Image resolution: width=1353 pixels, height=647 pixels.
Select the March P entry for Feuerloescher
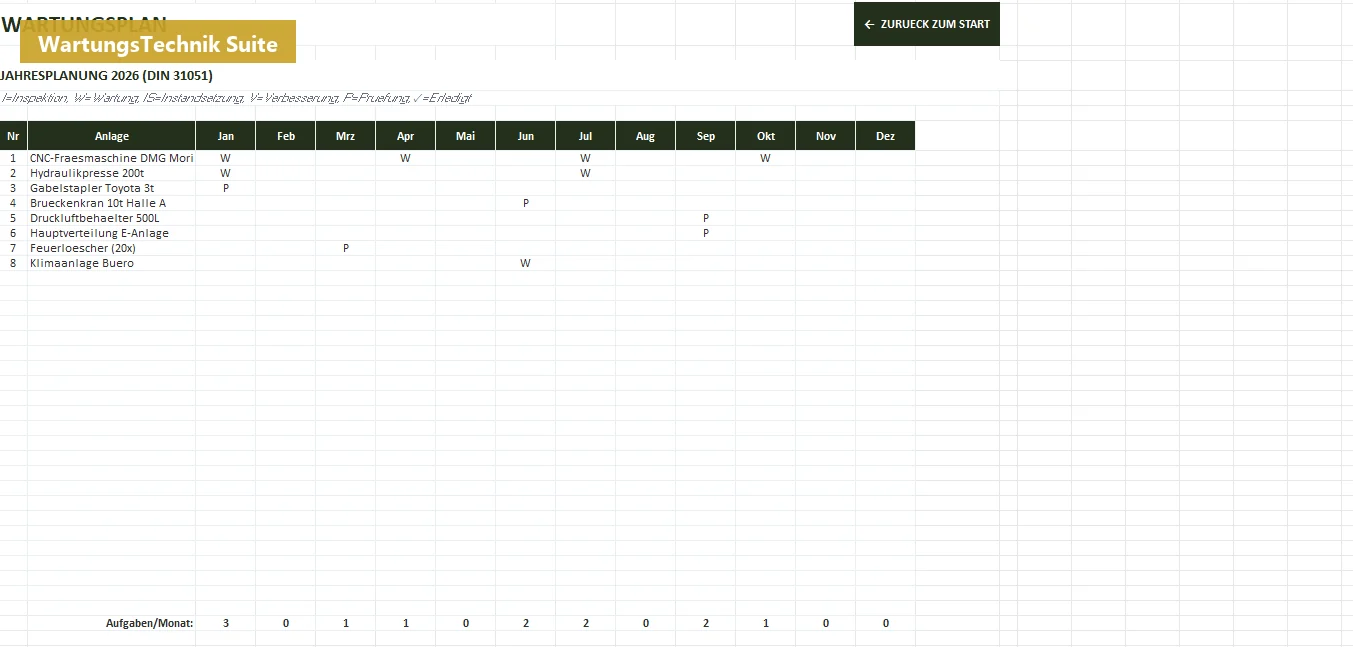click(346, 248)
